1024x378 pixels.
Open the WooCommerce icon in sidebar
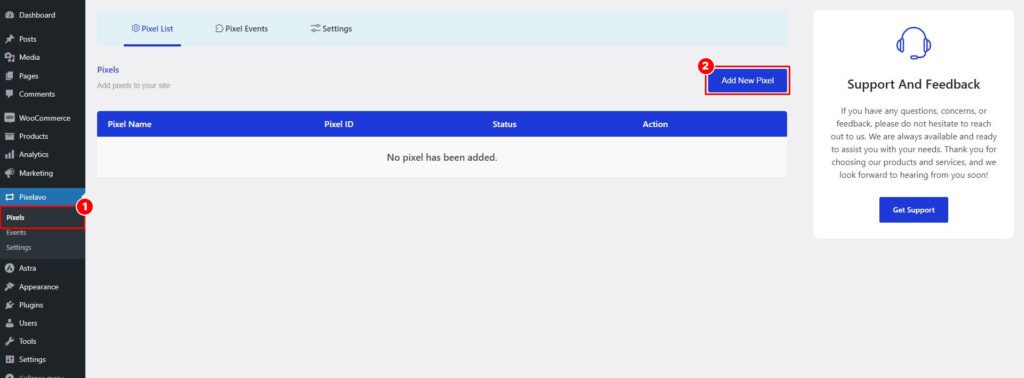point(9,118)
